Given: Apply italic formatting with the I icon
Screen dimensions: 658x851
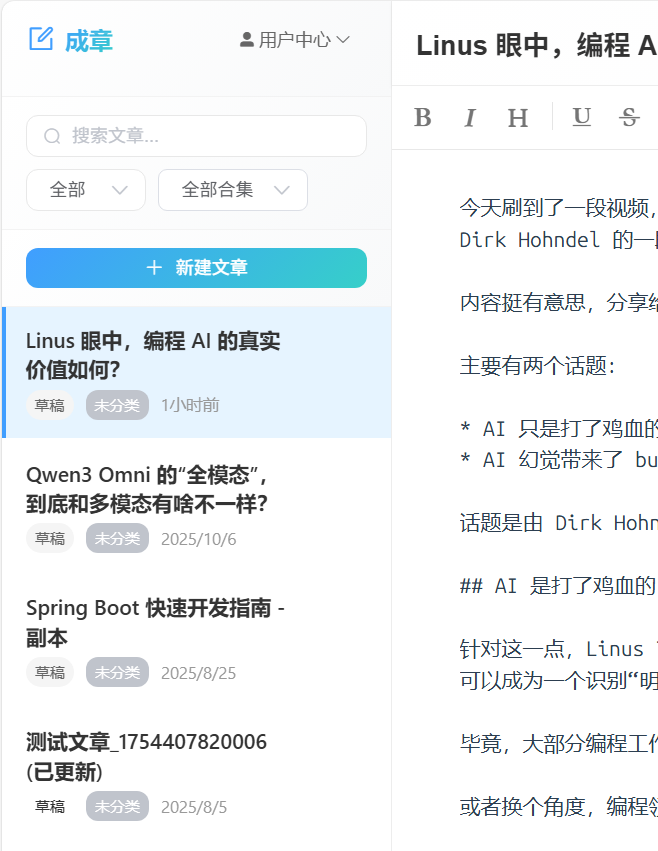Looking at the screenshot, I should tap(470, 118).
